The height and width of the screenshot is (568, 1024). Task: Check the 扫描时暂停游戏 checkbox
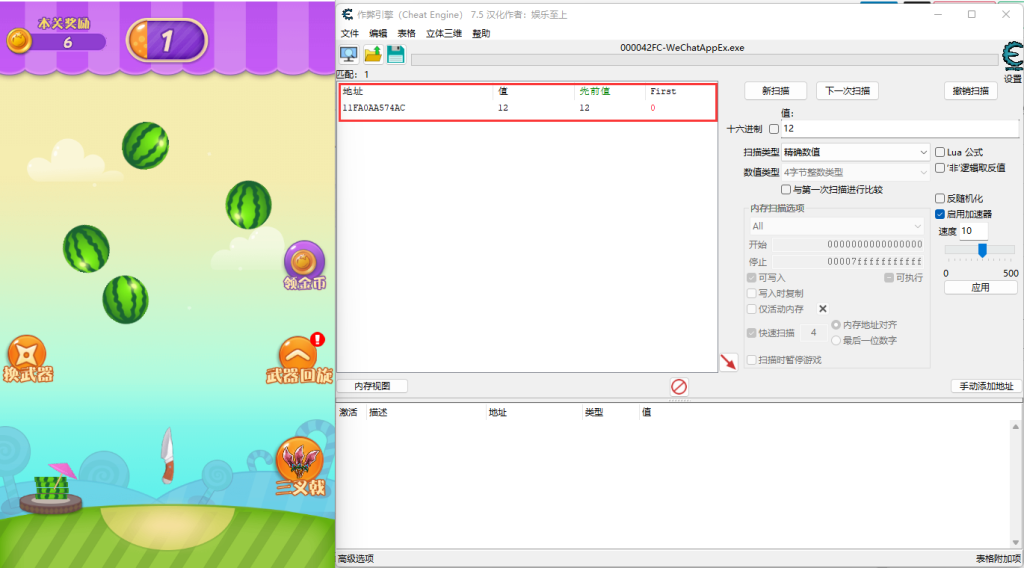pyautogui.click(x=752, y=360)
